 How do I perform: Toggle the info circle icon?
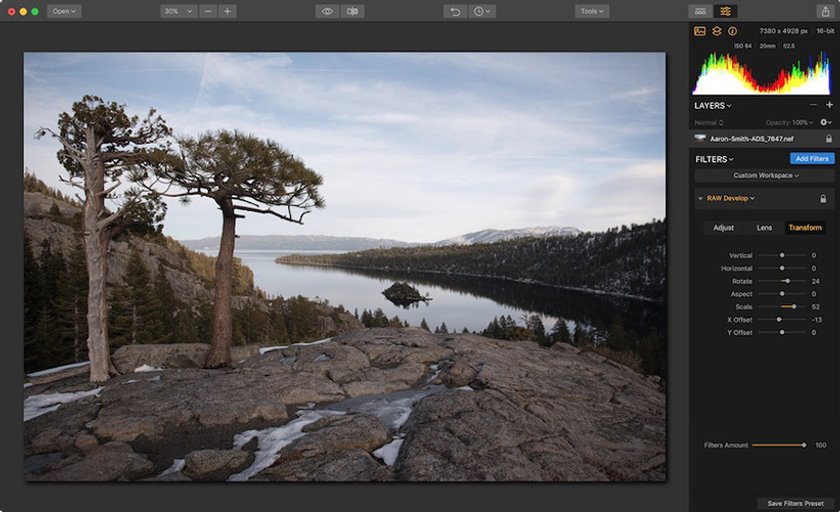click(x=732, y=31)
